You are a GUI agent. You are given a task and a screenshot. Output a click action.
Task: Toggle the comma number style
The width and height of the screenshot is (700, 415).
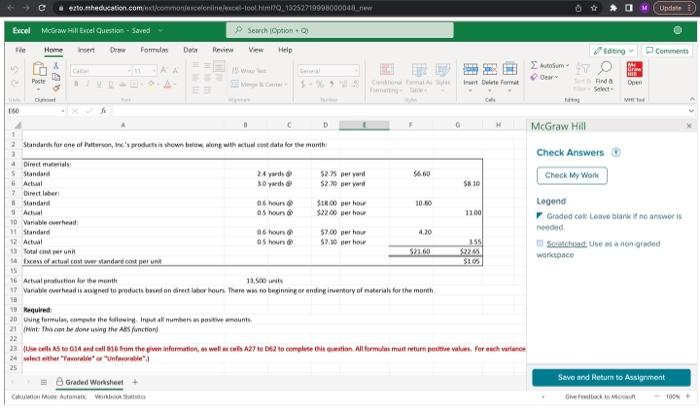[331, 84]
